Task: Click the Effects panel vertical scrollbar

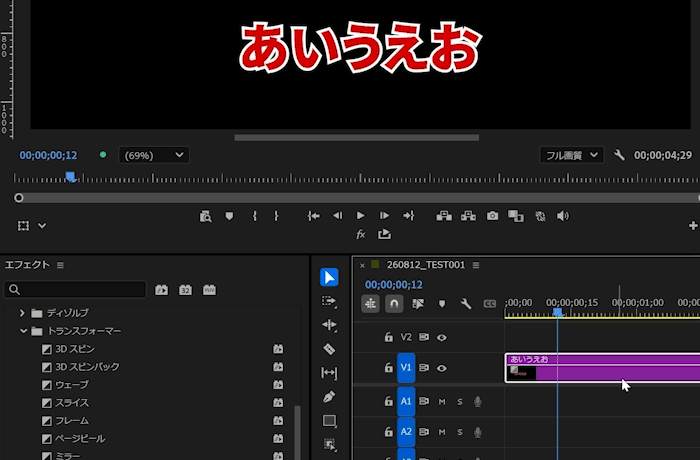Action: tap(297, 431)
